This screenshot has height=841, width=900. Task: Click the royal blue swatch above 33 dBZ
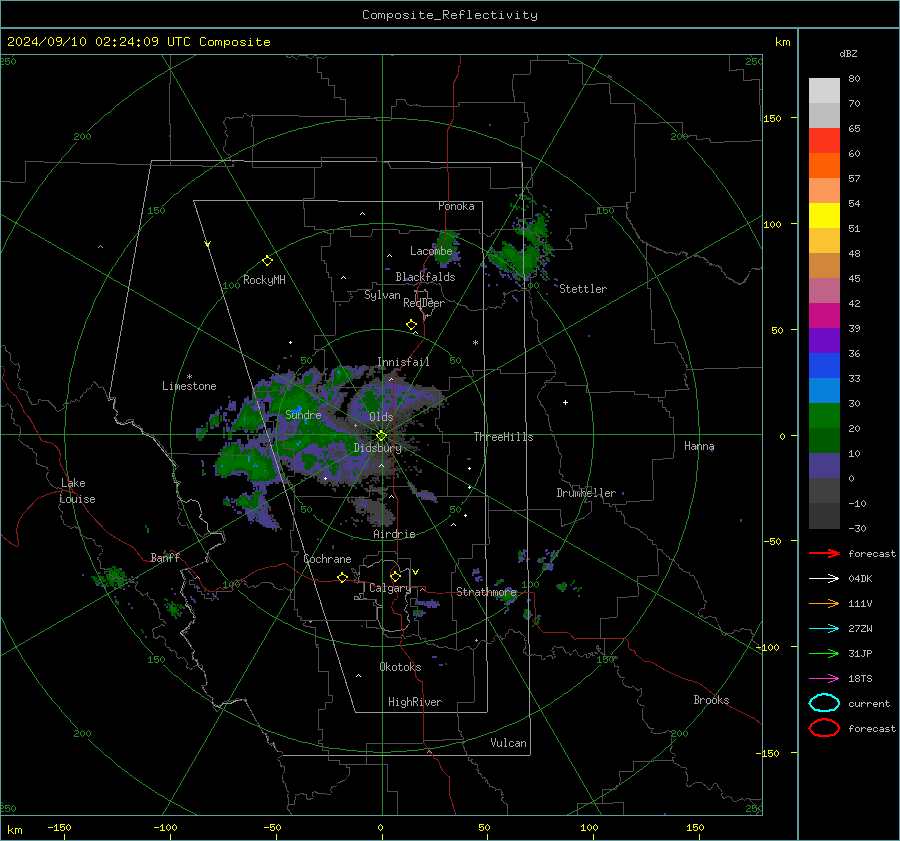pos(824,366)
